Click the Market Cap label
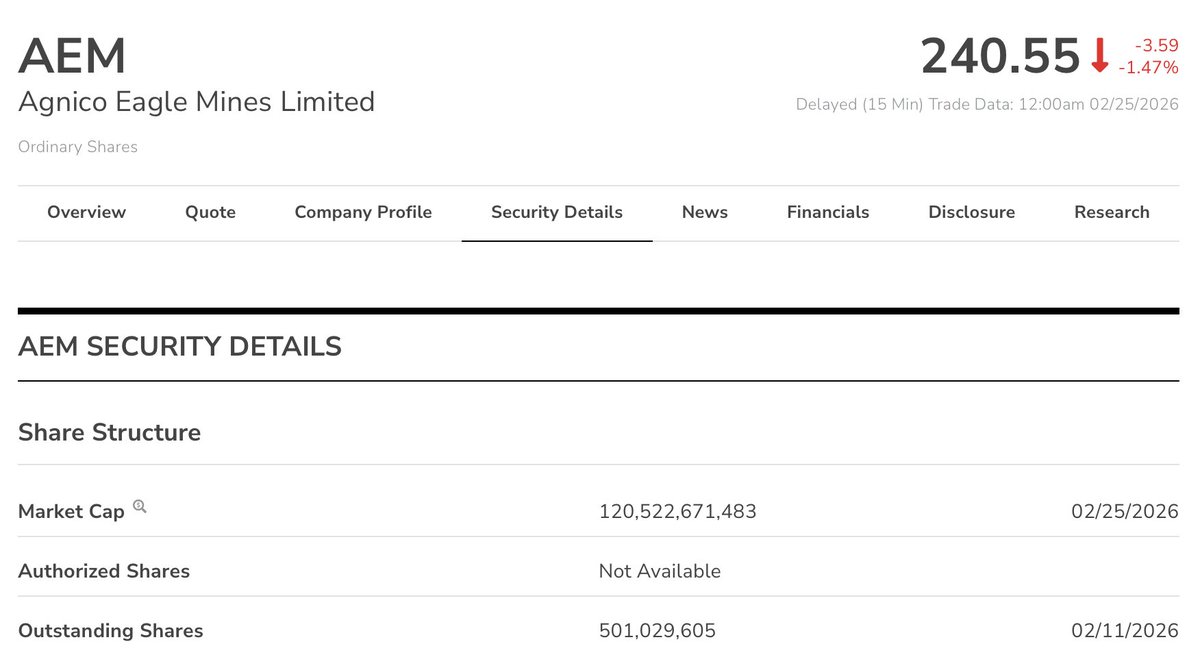Image resolution: width=1200 pixels, height=655 pixels. (x=72, y=512)
